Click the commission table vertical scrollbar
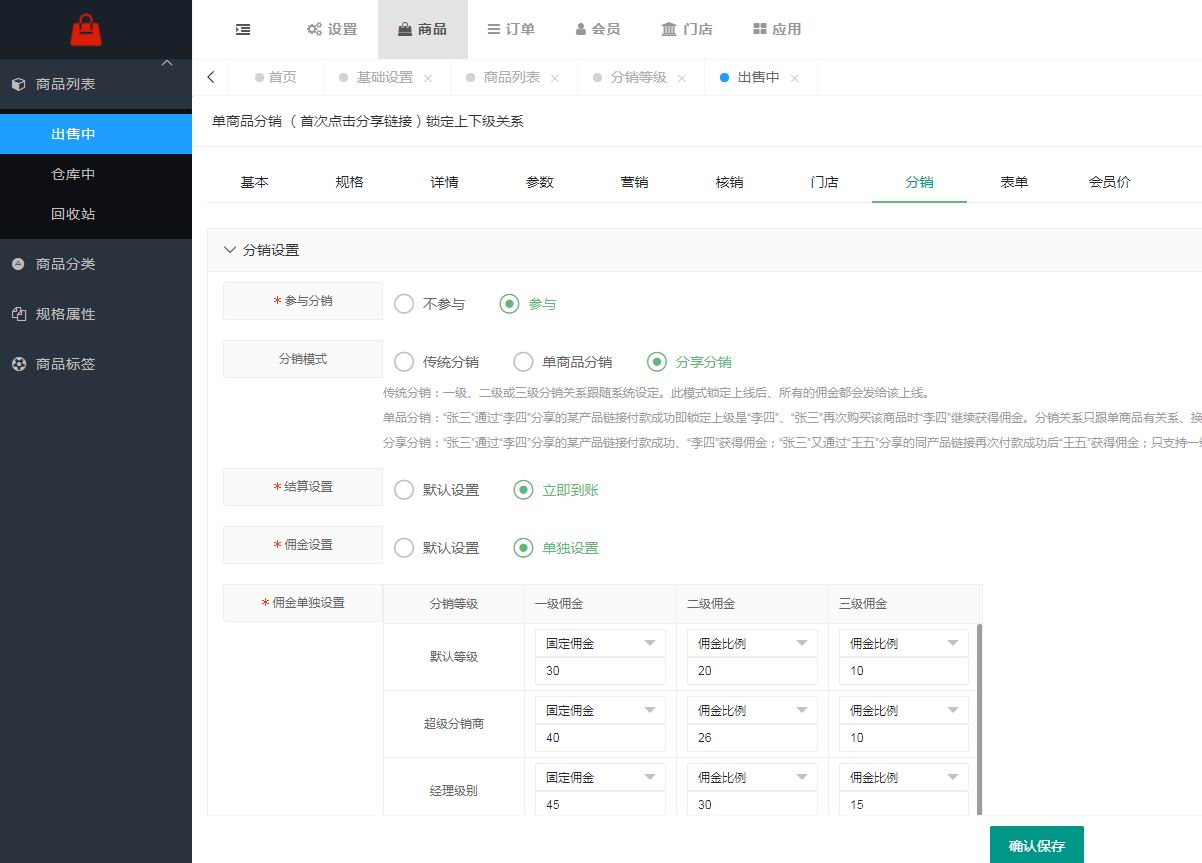1202x863 pixels. (979, 718)
